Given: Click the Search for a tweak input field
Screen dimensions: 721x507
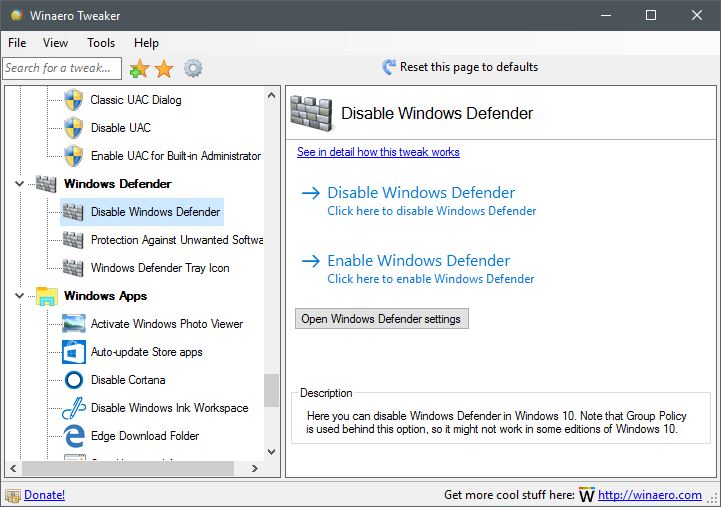Looking at the screenshot, I should click(x=62, y=68).
